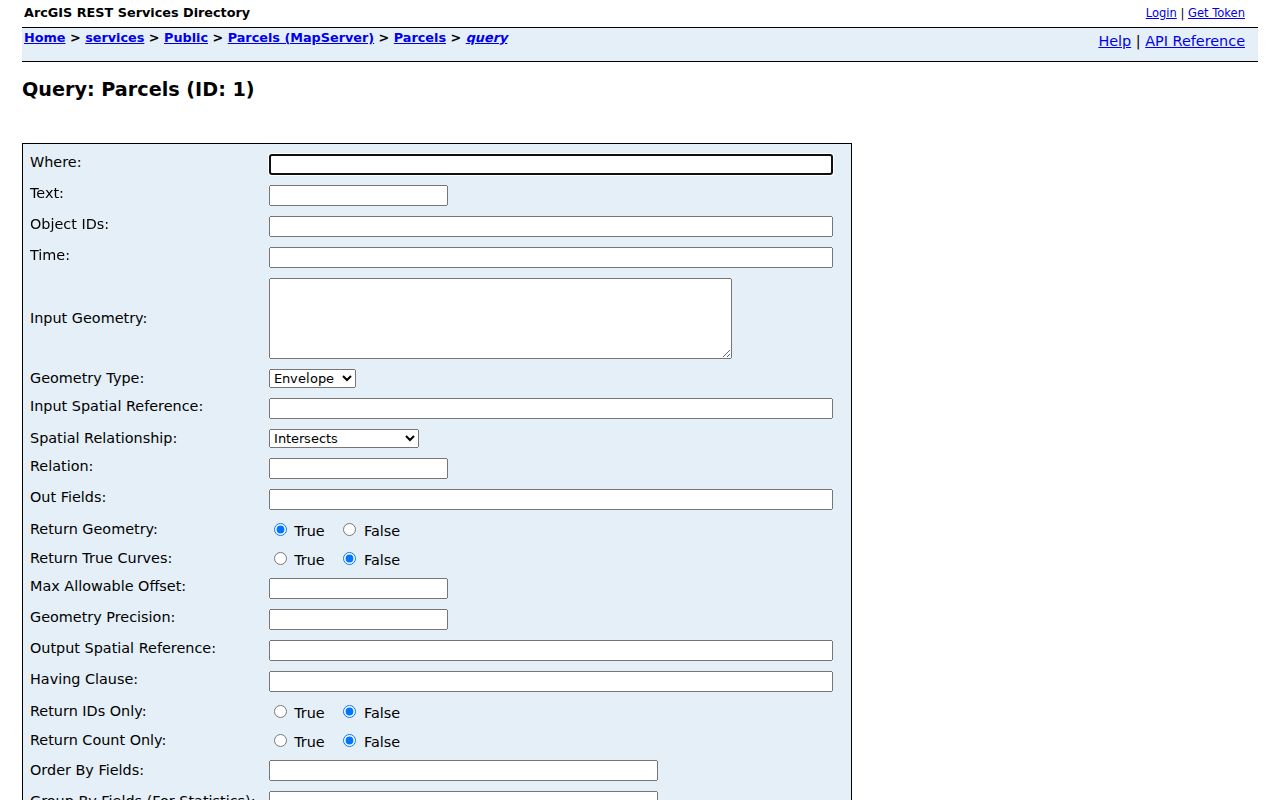Focus the Geometry Precision field

(x=358, y=619)
